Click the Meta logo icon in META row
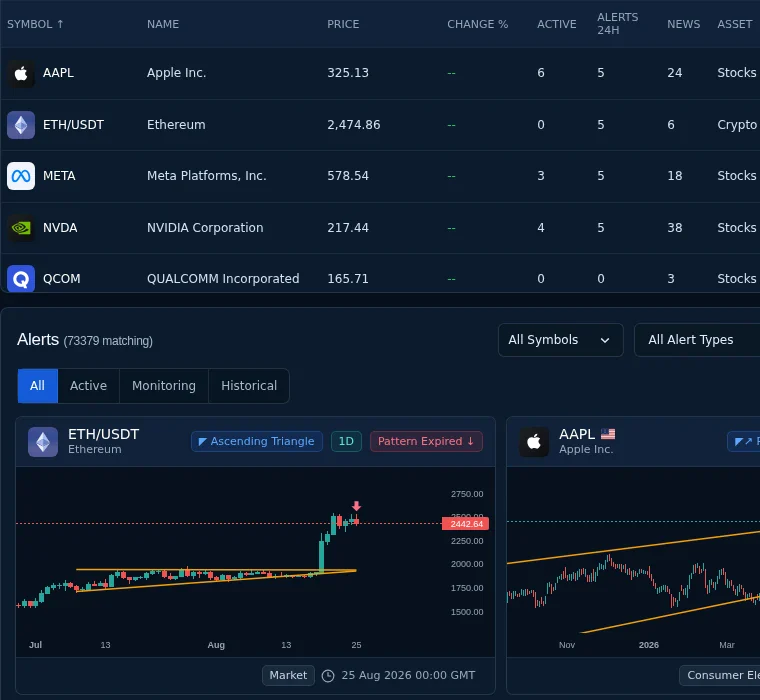The width and height of the screenshot is (760, 700). pyautogui.click(x=21, y=176)
